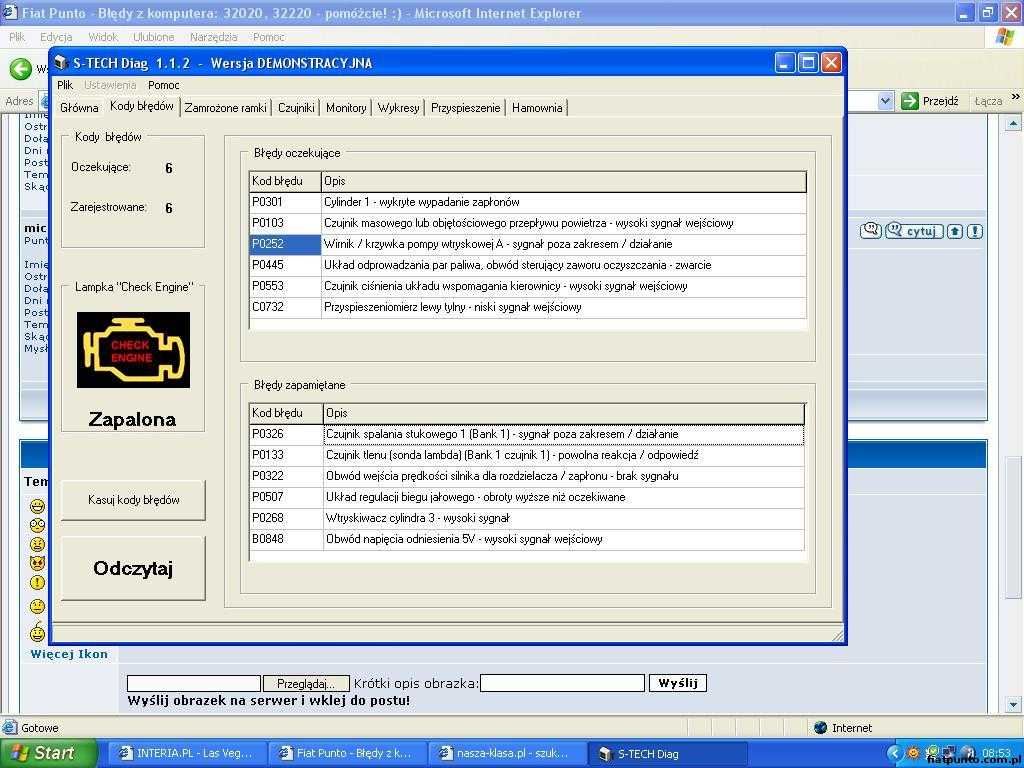Open Ulubione menu in Internet Explorer
Screen dimensions: 1024x768
coord(153,37)
